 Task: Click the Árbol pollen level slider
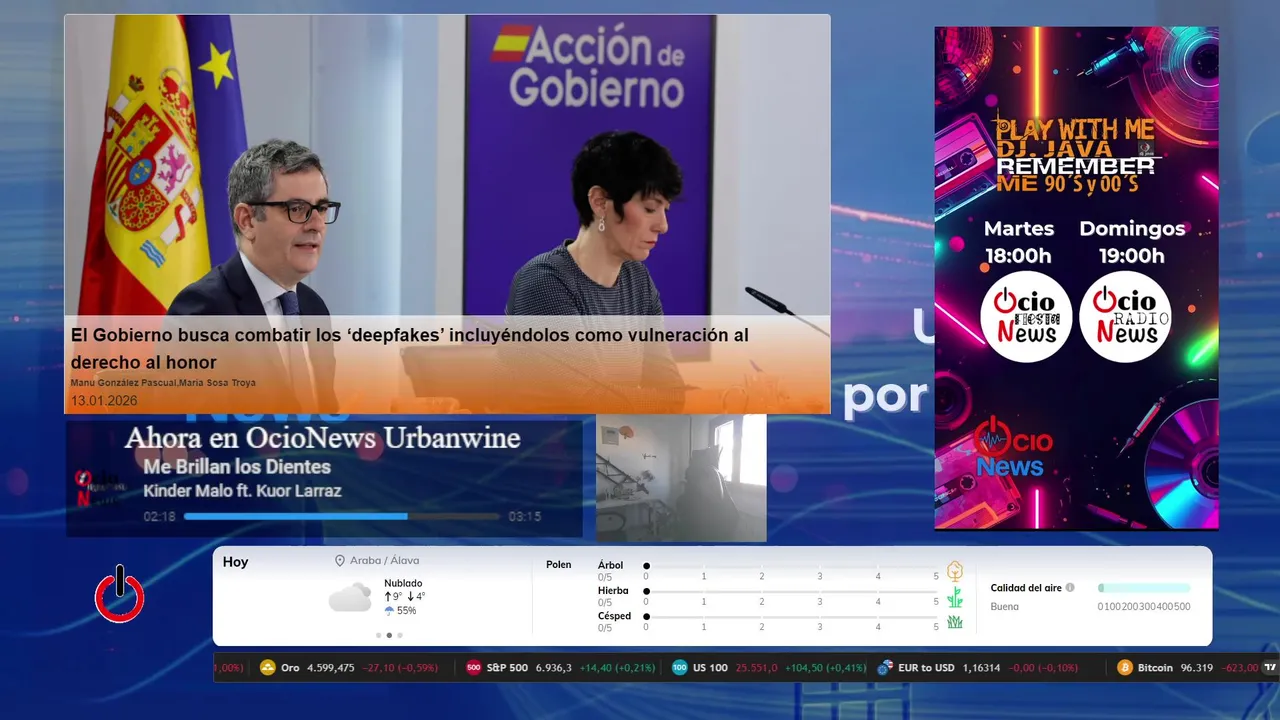tap(791, 566)
